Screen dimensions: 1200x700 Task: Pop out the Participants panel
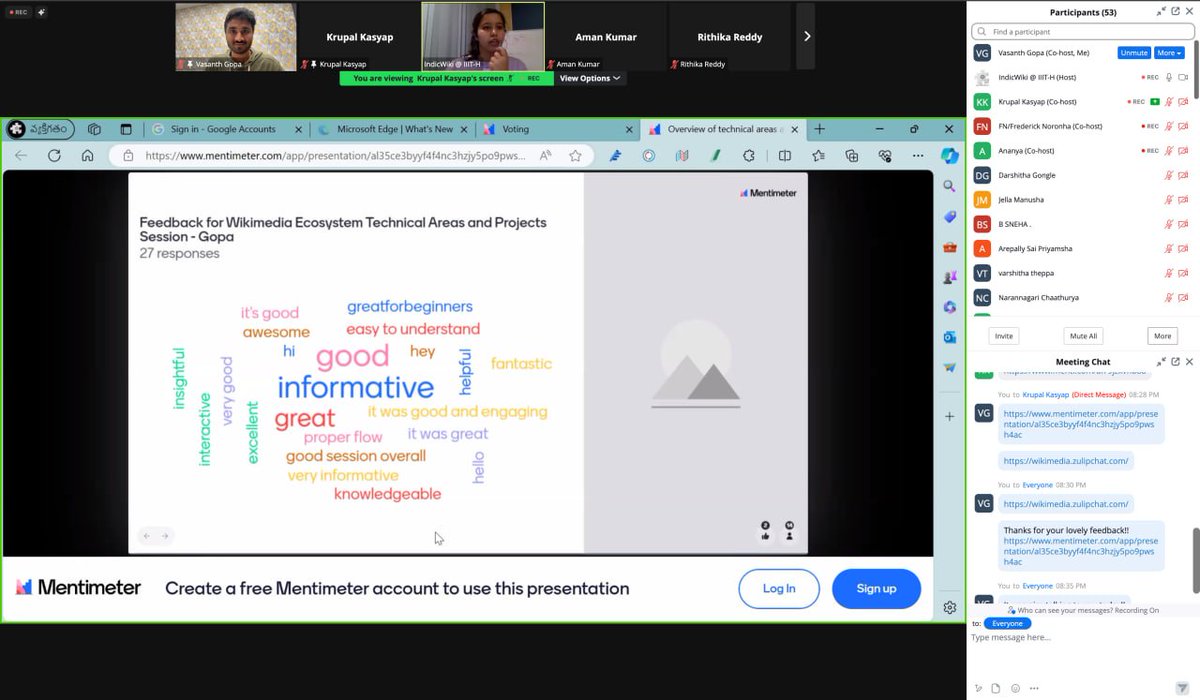(1175, 12)
